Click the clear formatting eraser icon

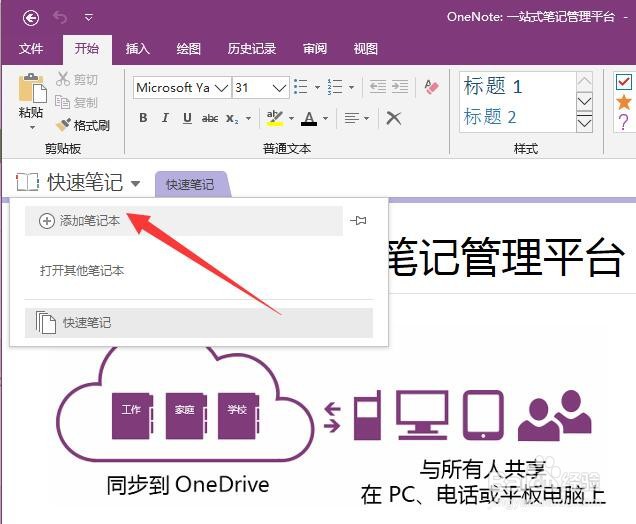(431, 87)
